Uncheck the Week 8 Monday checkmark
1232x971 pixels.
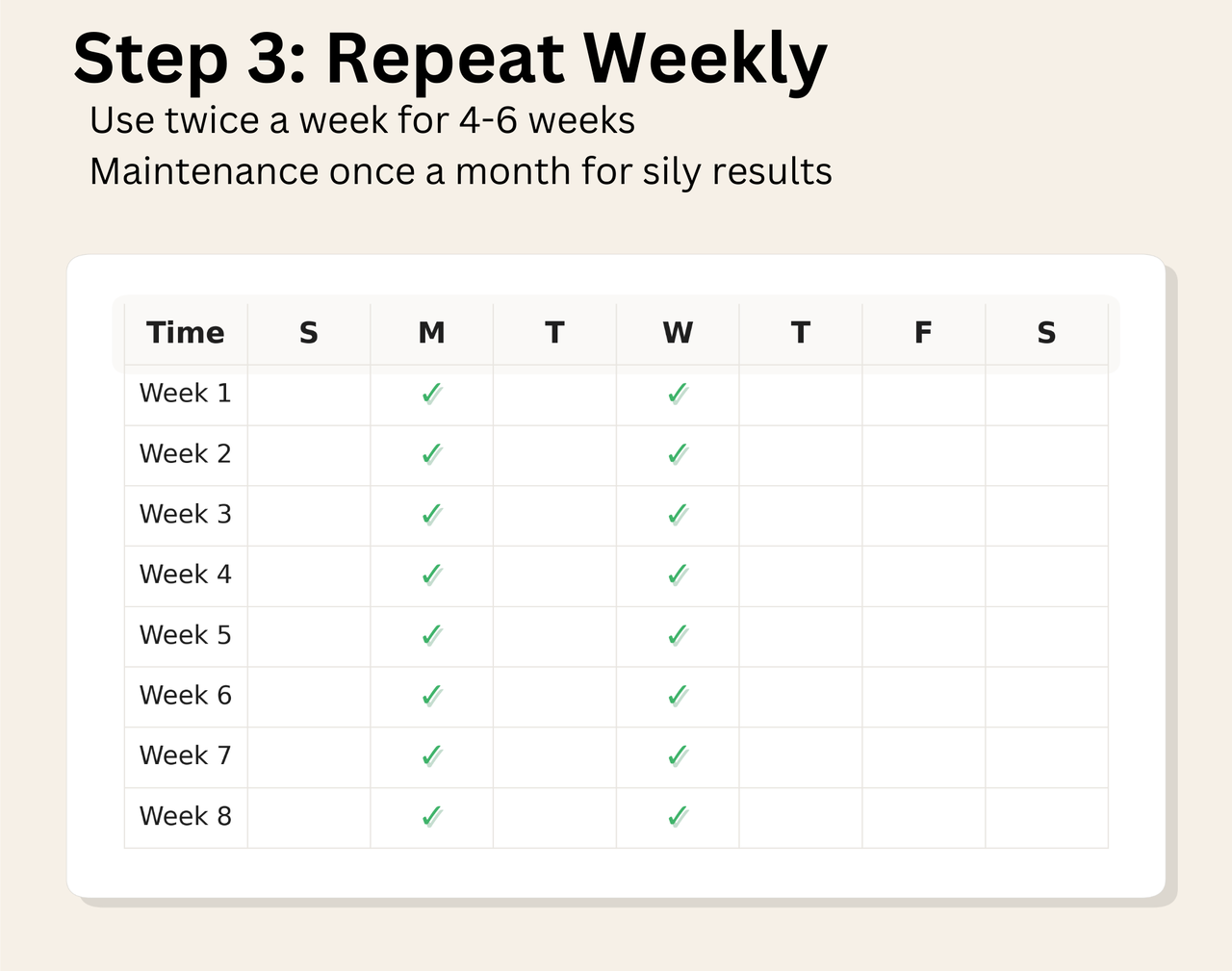tap(432, 817)
